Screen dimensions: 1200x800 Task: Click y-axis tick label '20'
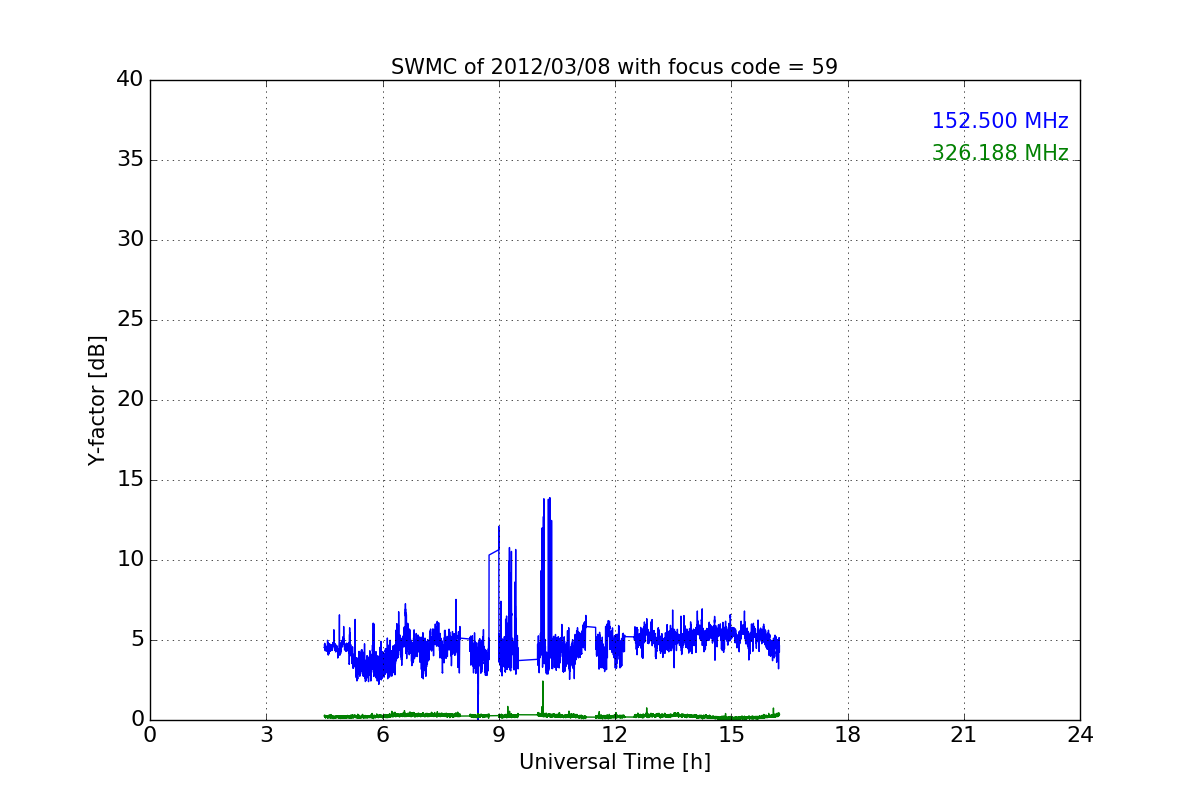130,400
